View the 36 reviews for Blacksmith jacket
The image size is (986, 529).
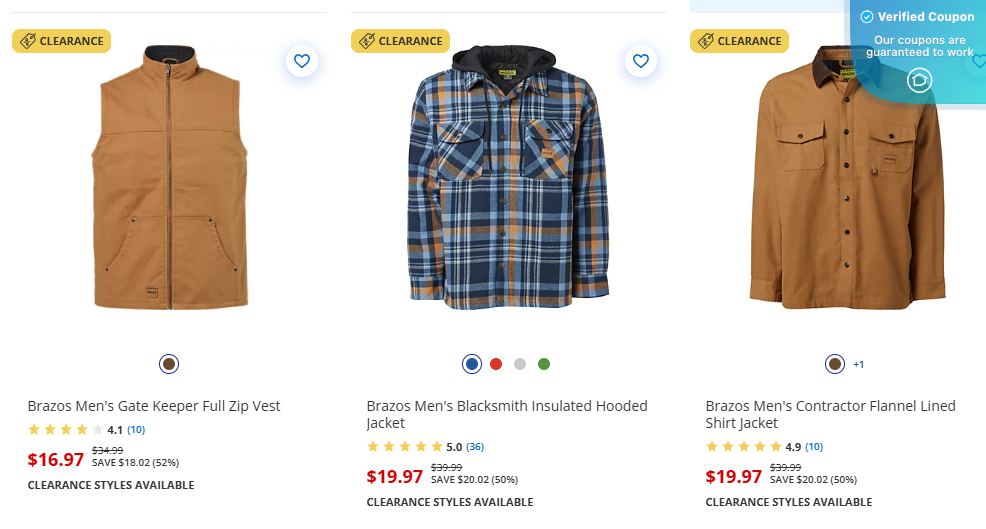475,447
